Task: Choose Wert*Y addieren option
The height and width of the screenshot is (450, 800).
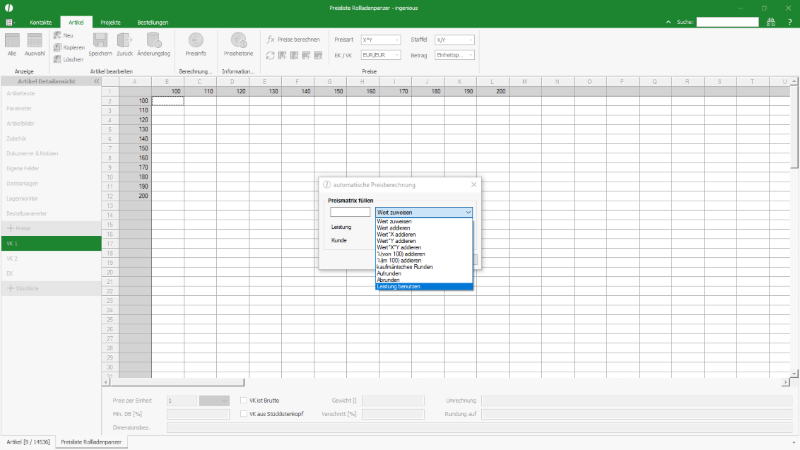Action: 424,241
